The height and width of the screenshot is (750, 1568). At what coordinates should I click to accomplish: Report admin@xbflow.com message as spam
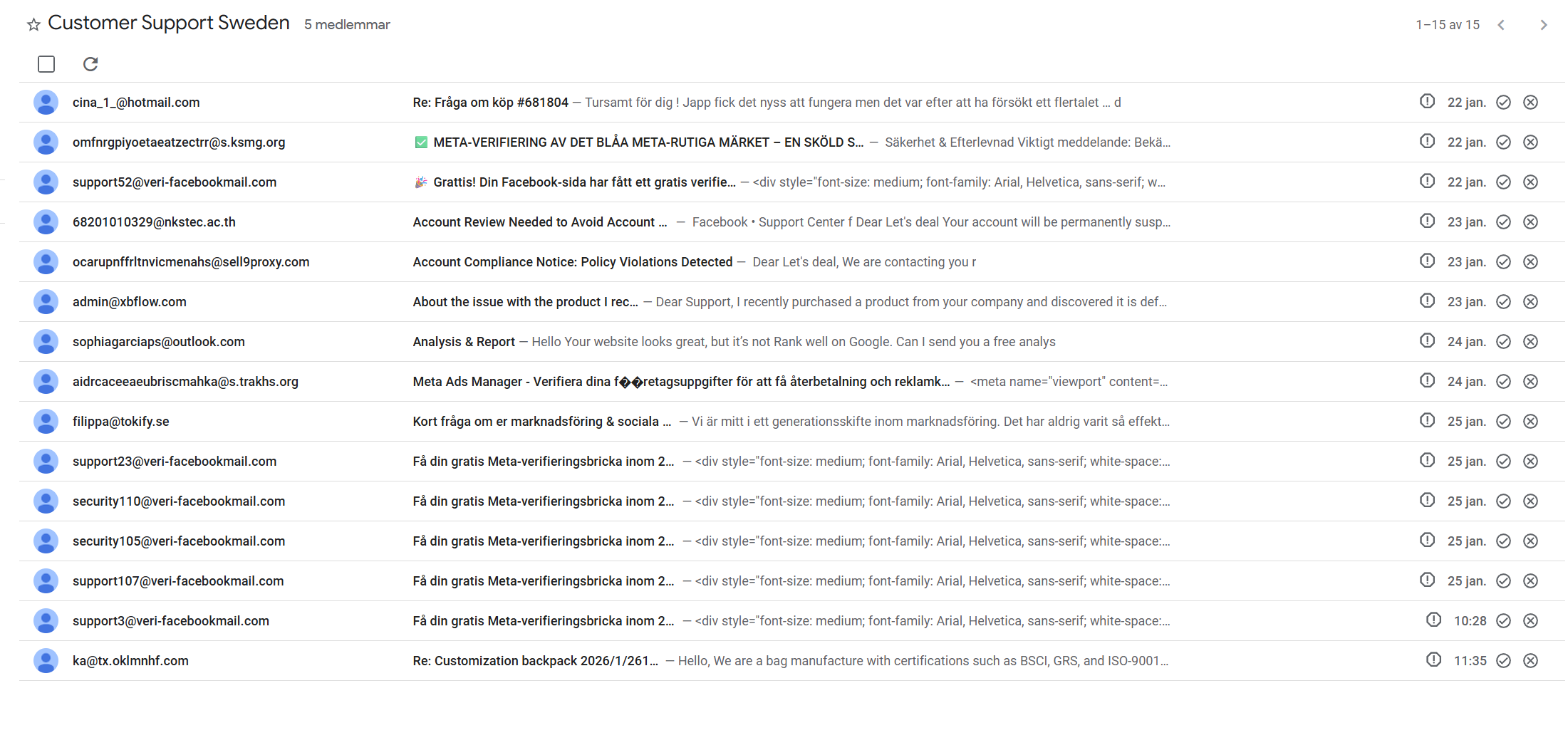[x=1427, y=301]
